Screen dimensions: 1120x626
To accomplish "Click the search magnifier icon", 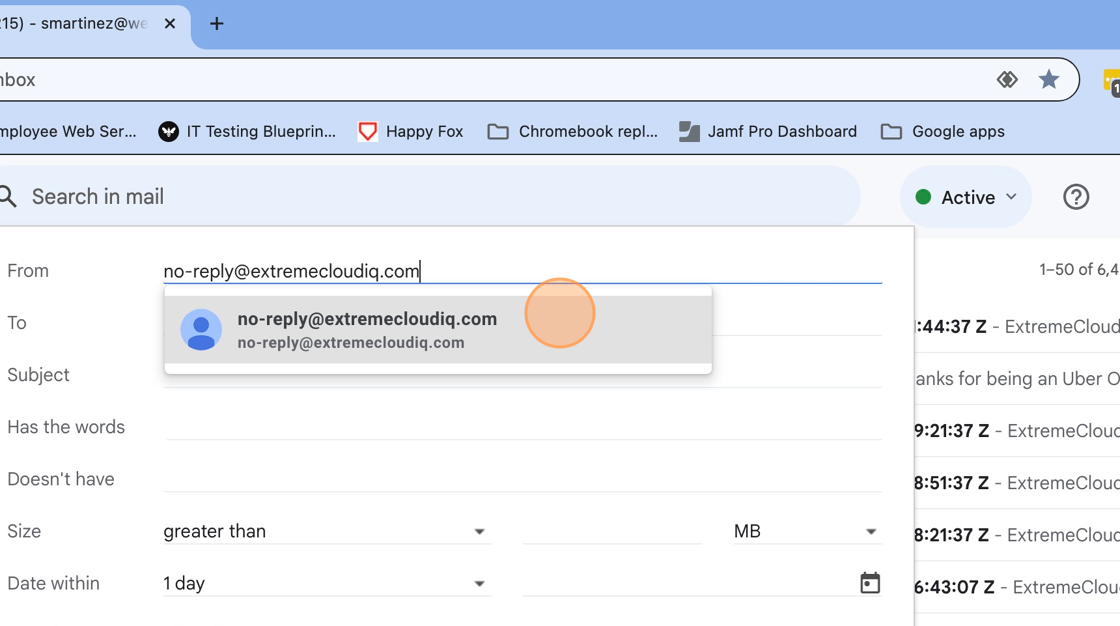I will [x=8, y=197].
